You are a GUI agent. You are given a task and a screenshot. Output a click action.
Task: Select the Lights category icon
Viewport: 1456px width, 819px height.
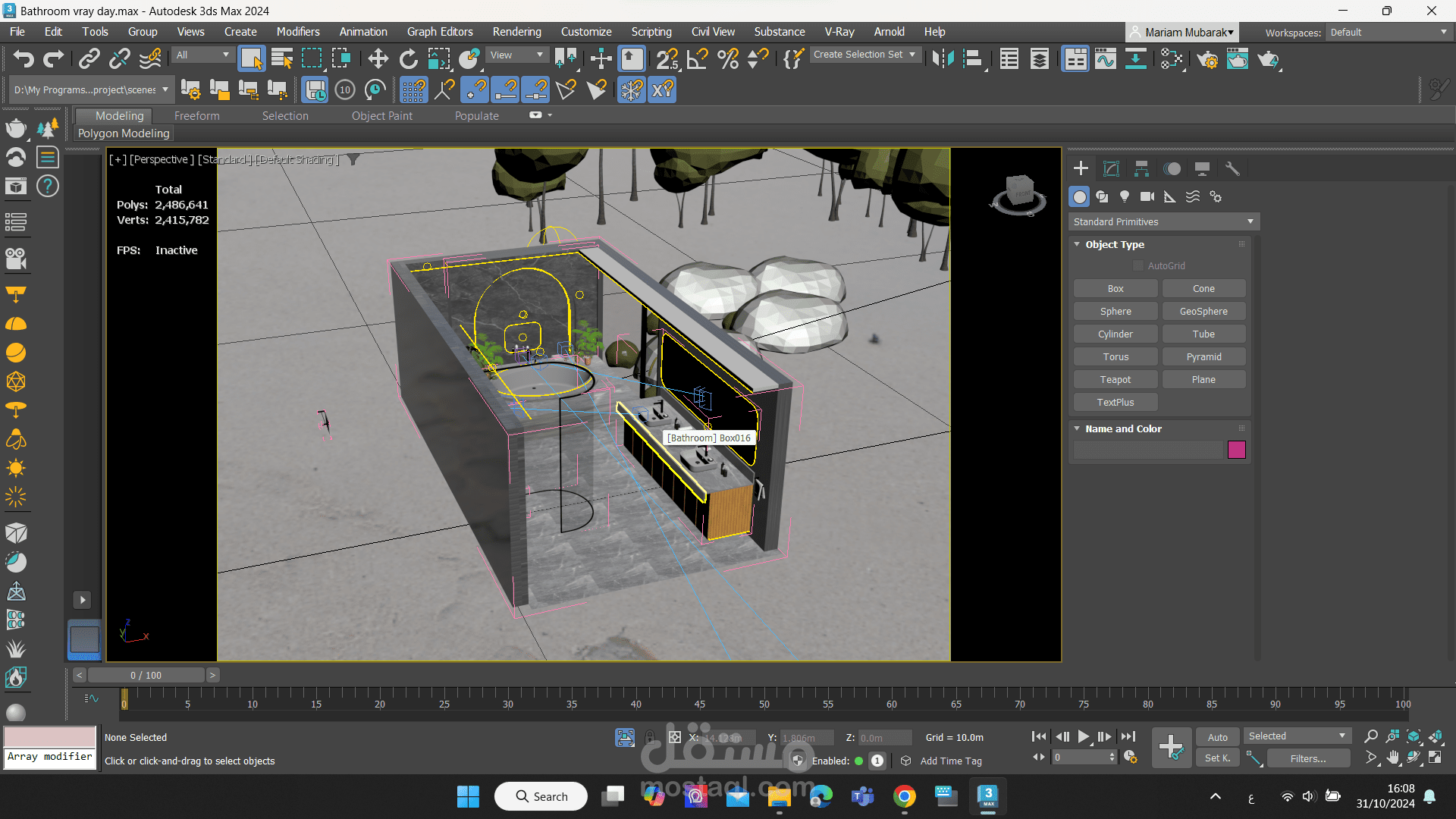pos(1125,196)
